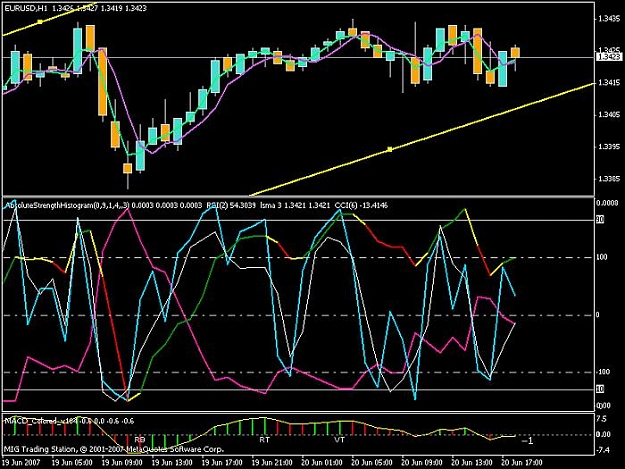Click the RT label in the MACD window
This screenshot has height=469, width=625.
(x=264, y=440)
